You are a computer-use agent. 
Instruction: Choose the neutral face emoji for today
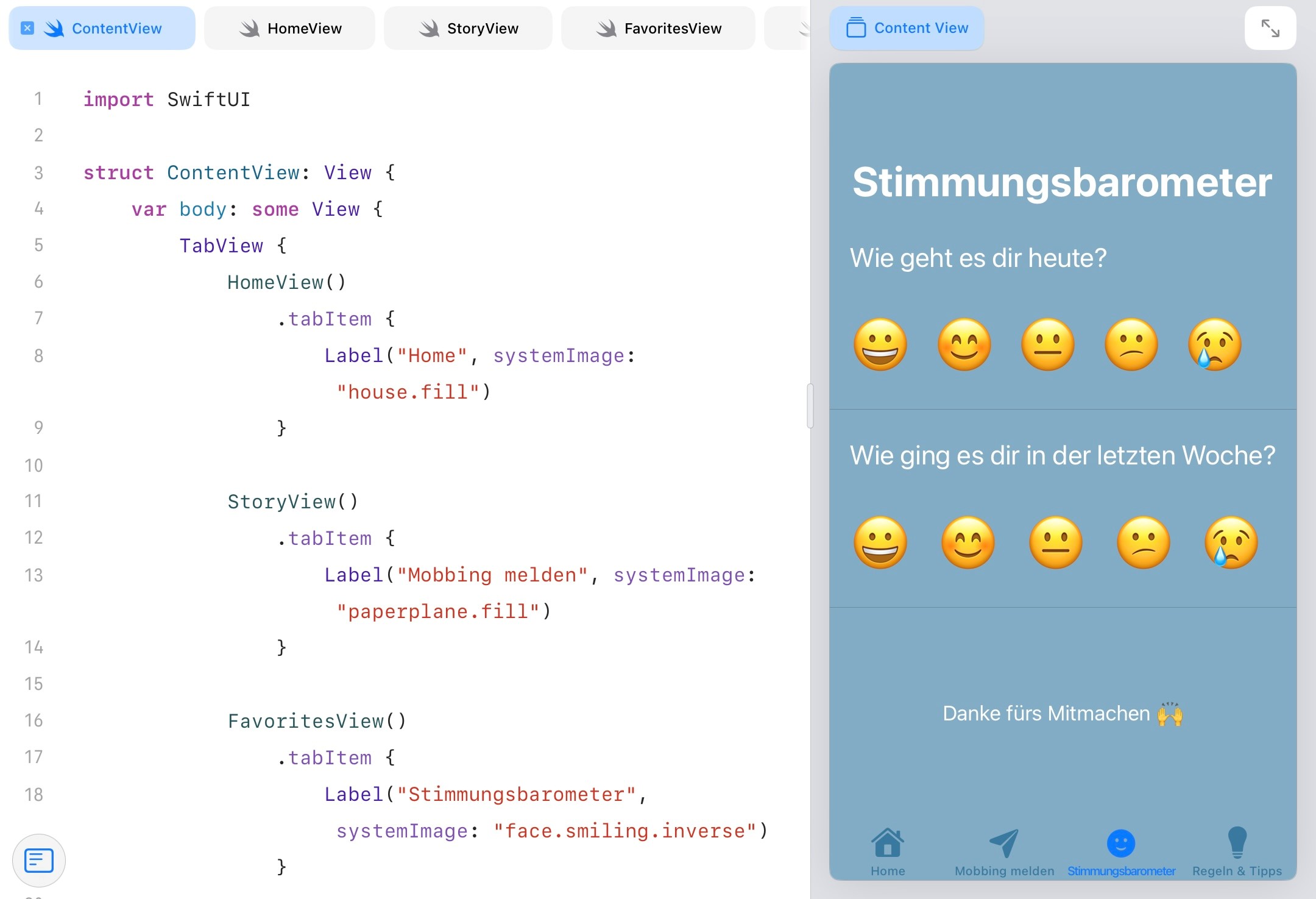point(1048,344)
